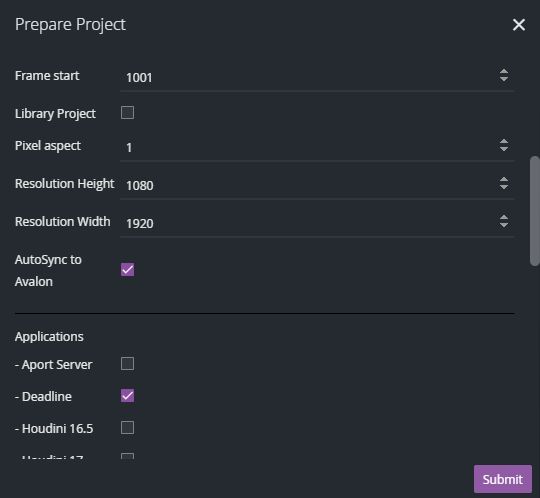Click the Applications section heading
Screen dimensions: 540x498
point(49,337)
